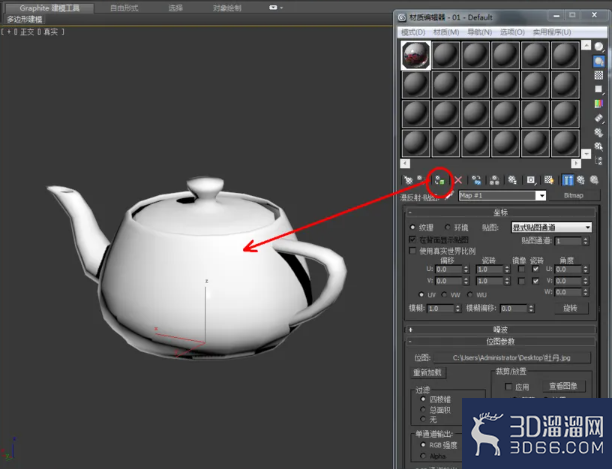Uncheck the V 瓷砖 checkbox
612x469 pixels.
[x=536, y=281]
